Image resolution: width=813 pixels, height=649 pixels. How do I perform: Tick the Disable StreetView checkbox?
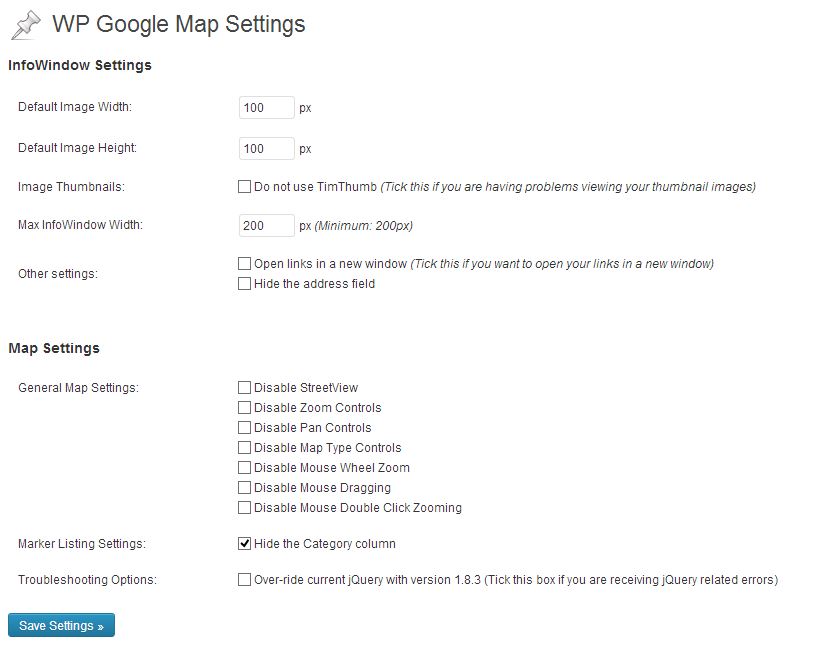(244, 388)
